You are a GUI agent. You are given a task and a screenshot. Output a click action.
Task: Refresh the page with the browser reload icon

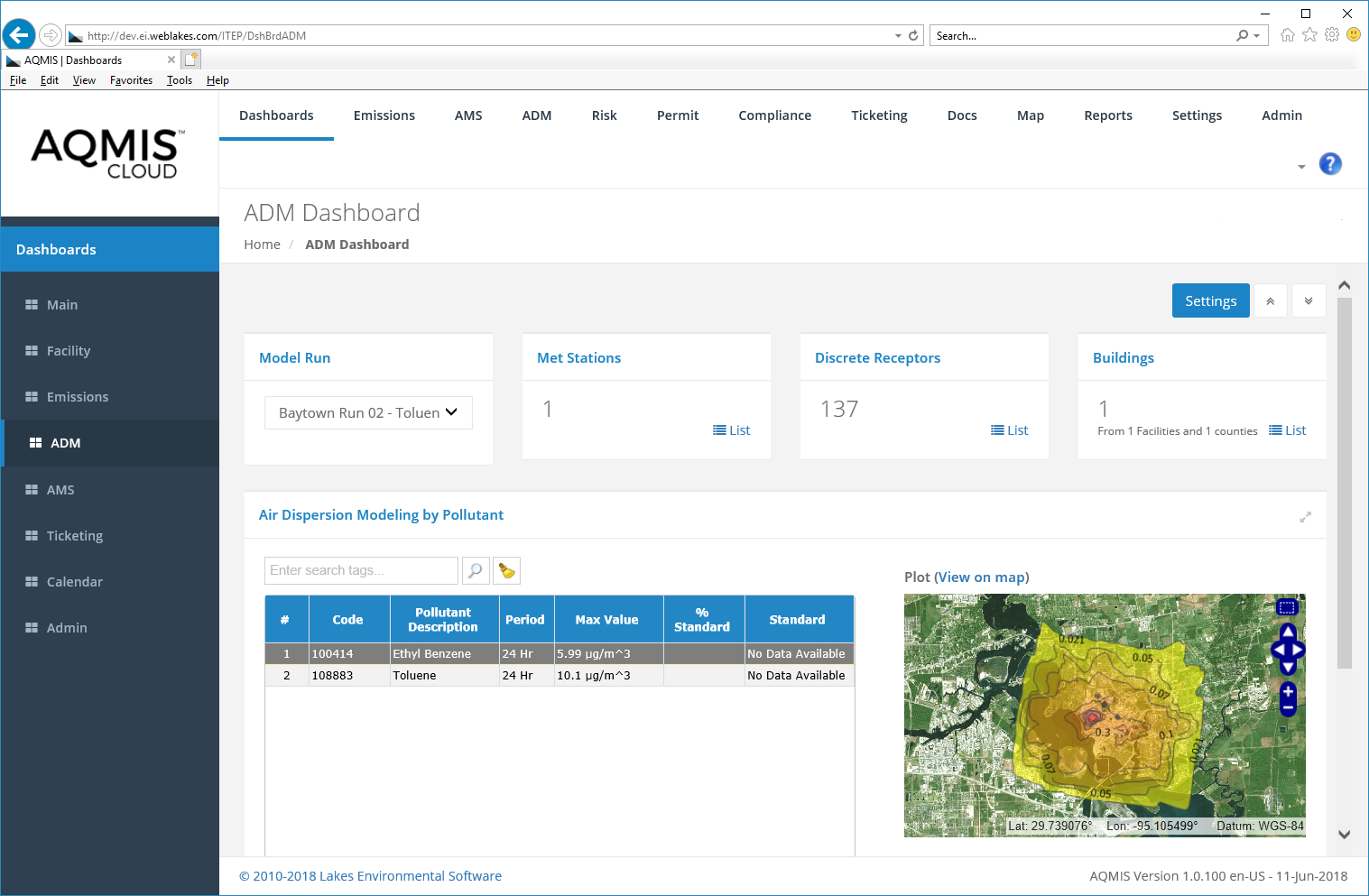(x=912, y=35)
